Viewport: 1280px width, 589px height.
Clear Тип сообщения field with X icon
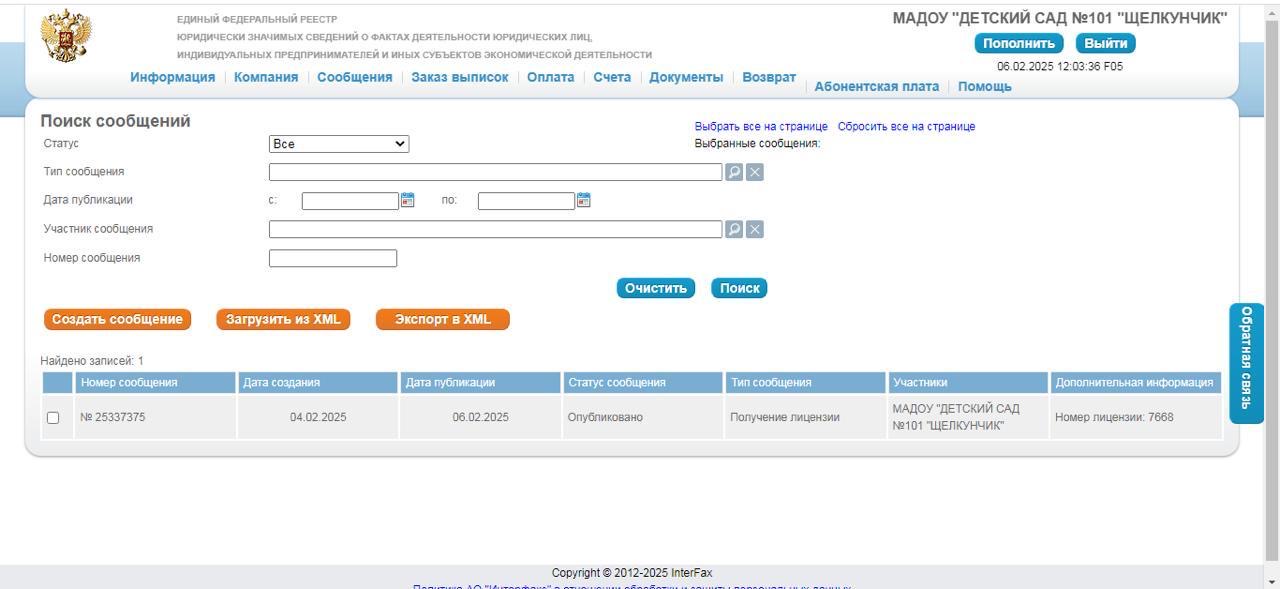tap(755, 172)
